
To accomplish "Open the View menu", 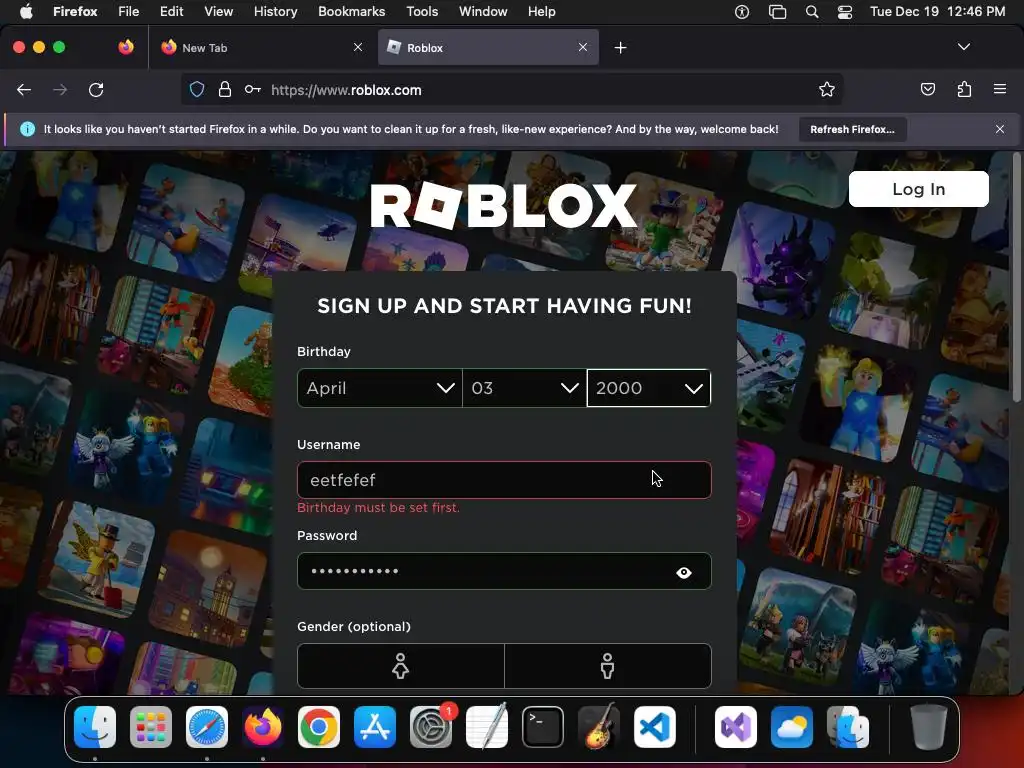I will 218,12.
